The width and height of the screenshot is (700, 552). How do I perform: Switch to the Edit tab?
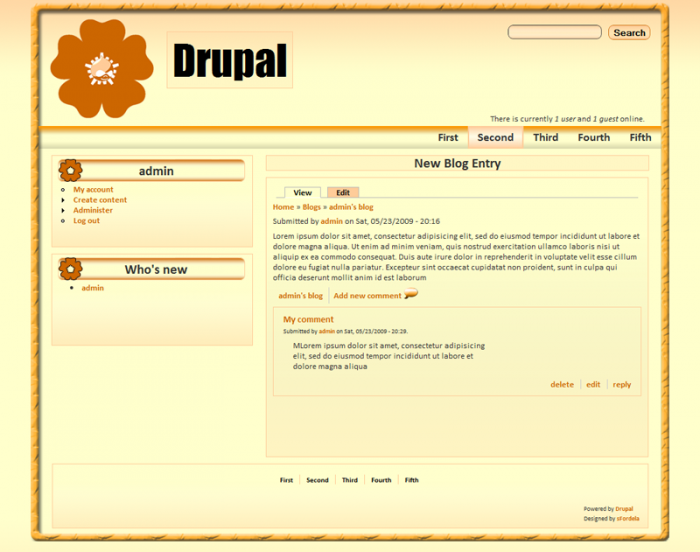(343, 192)
